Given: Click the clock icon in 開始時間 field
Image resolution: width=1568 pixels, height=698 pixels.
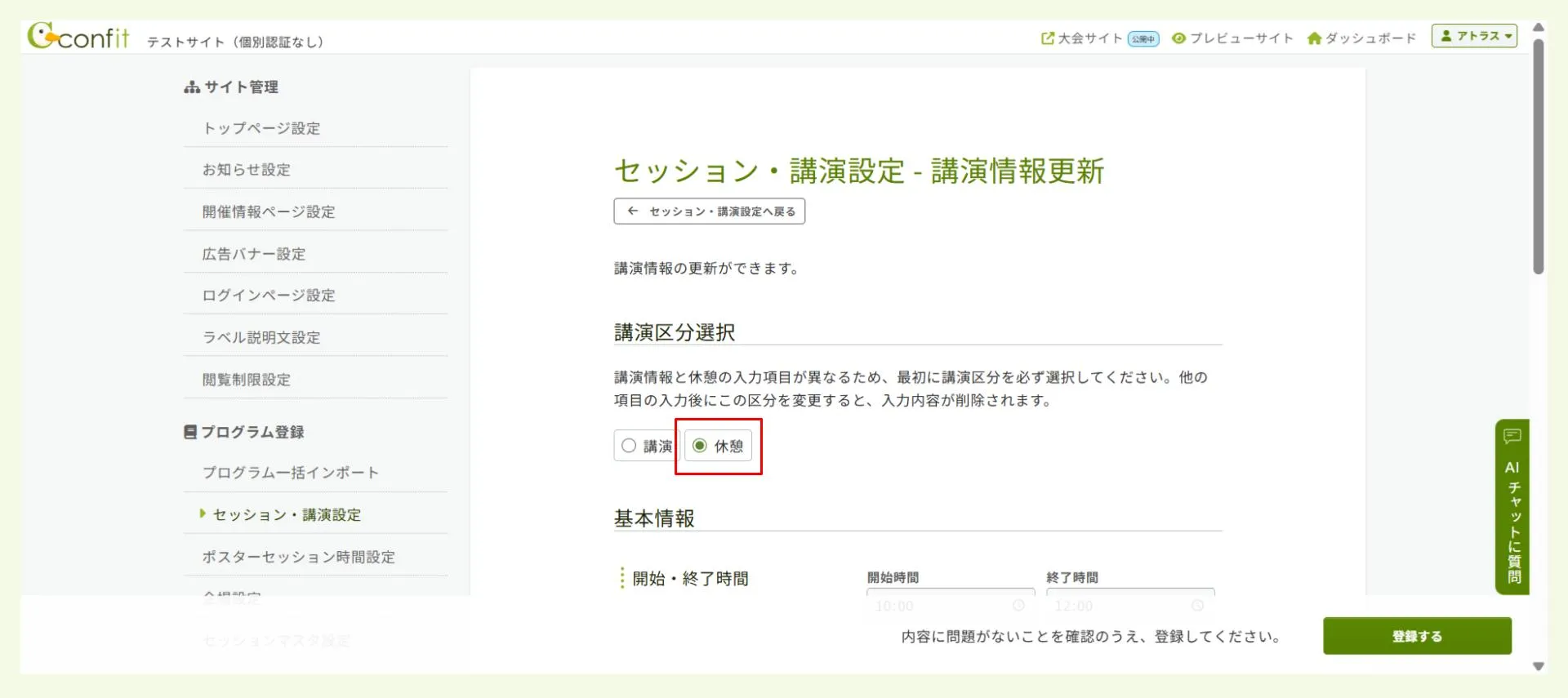Looking at the screenshot, I should tap(1018, 606).
